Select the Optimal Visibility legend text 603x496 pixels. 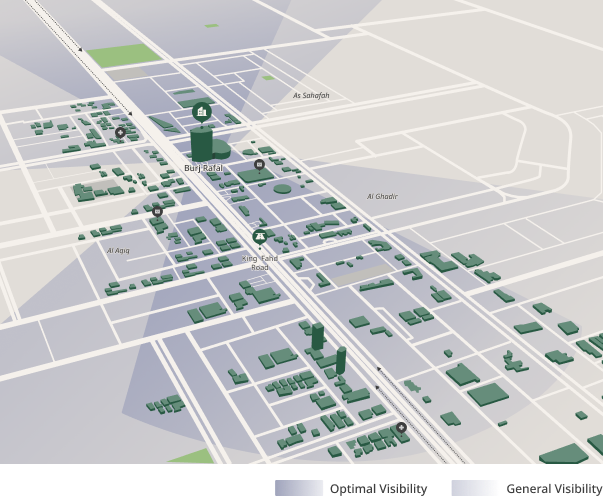tap(378, 488)
